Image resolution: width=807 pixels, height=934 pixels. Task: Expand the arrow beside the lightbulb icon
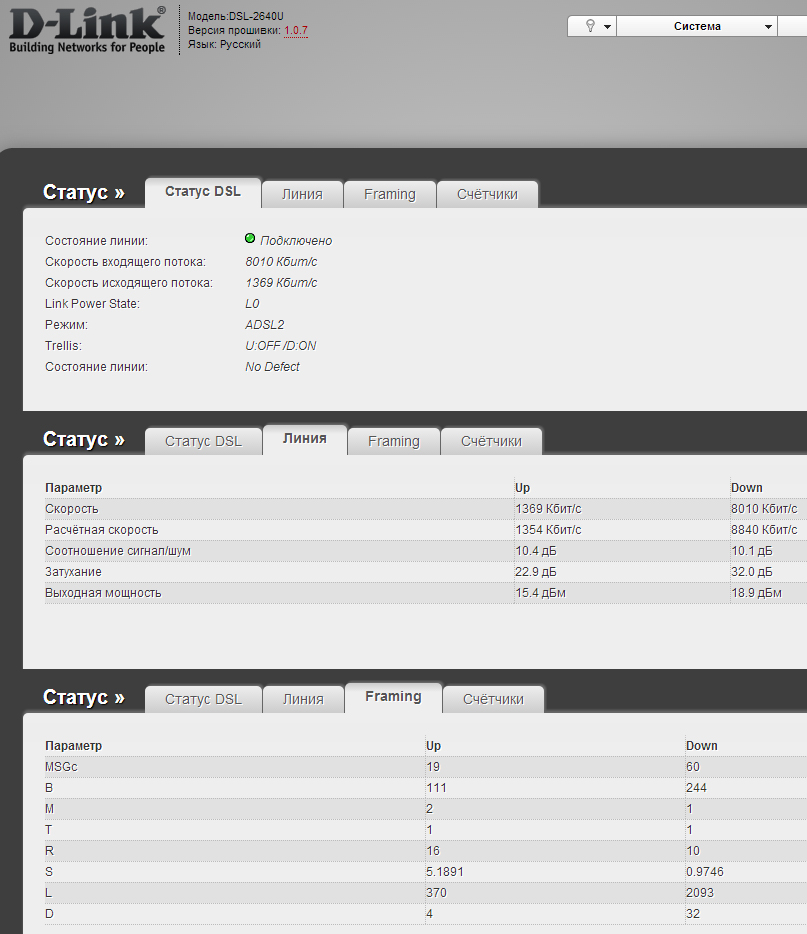[607, 27]
